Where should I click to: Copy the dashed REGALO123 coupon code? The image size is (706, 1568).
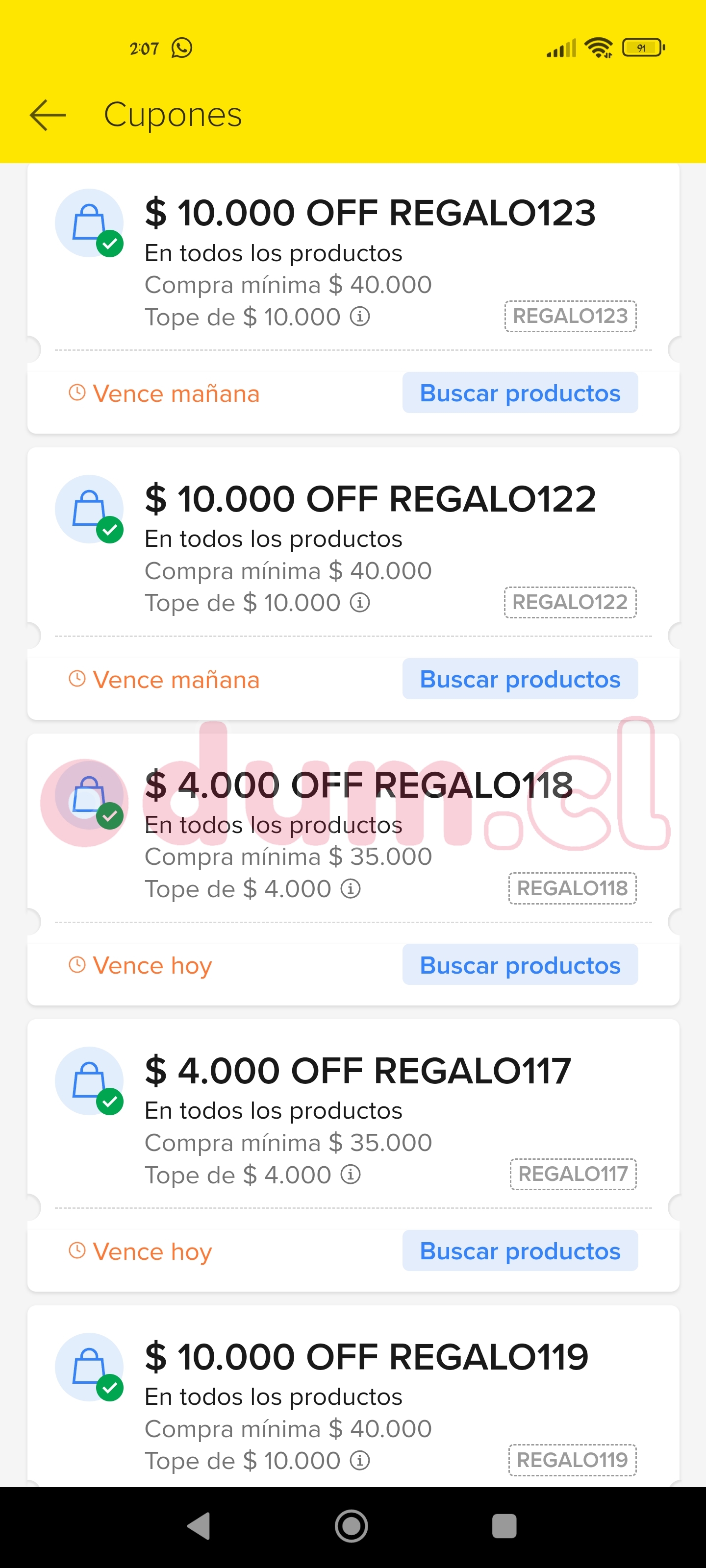pos(570,316)
